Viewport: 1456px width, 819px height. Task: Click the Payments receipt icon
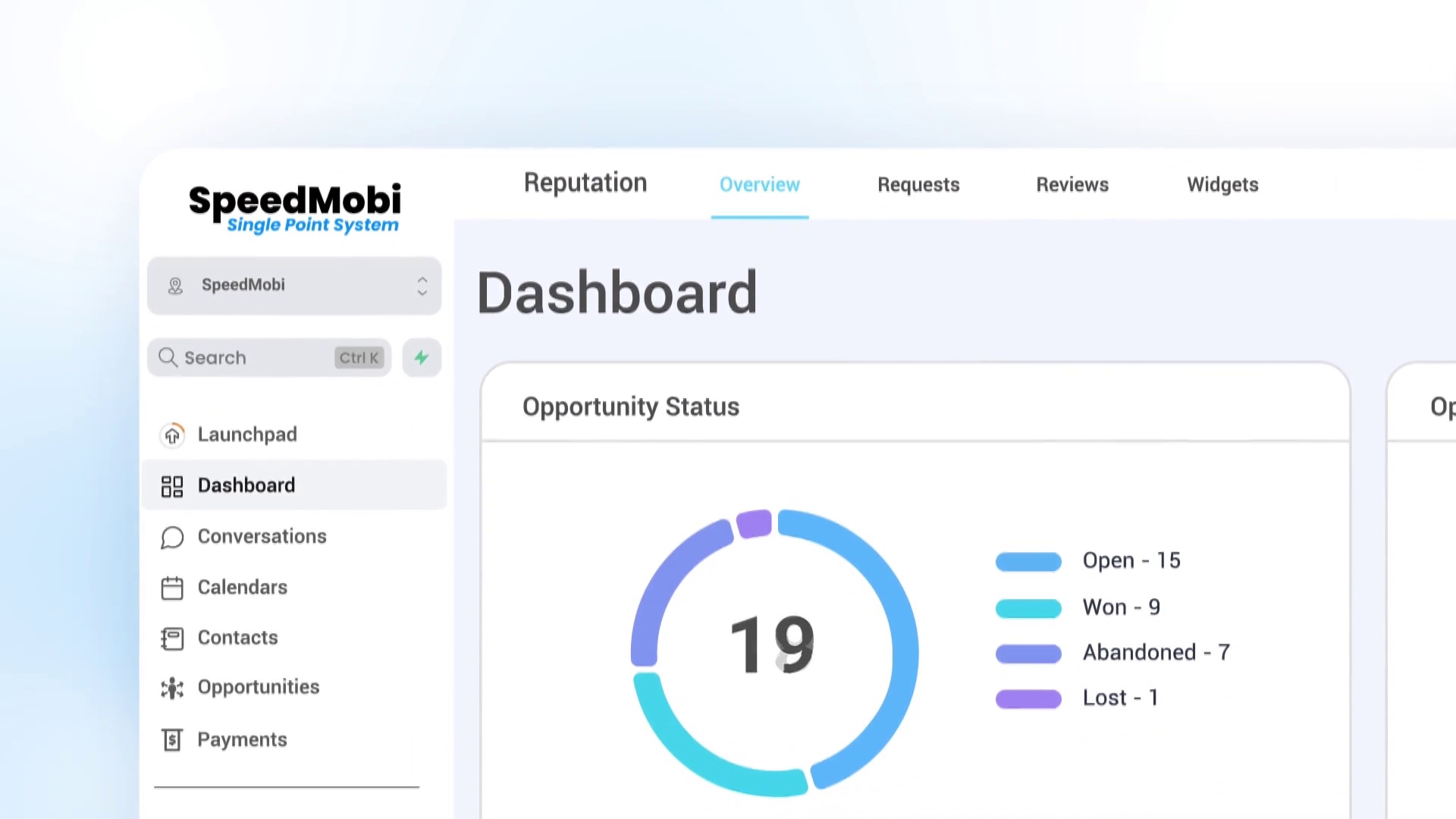[x=172, y=740]
